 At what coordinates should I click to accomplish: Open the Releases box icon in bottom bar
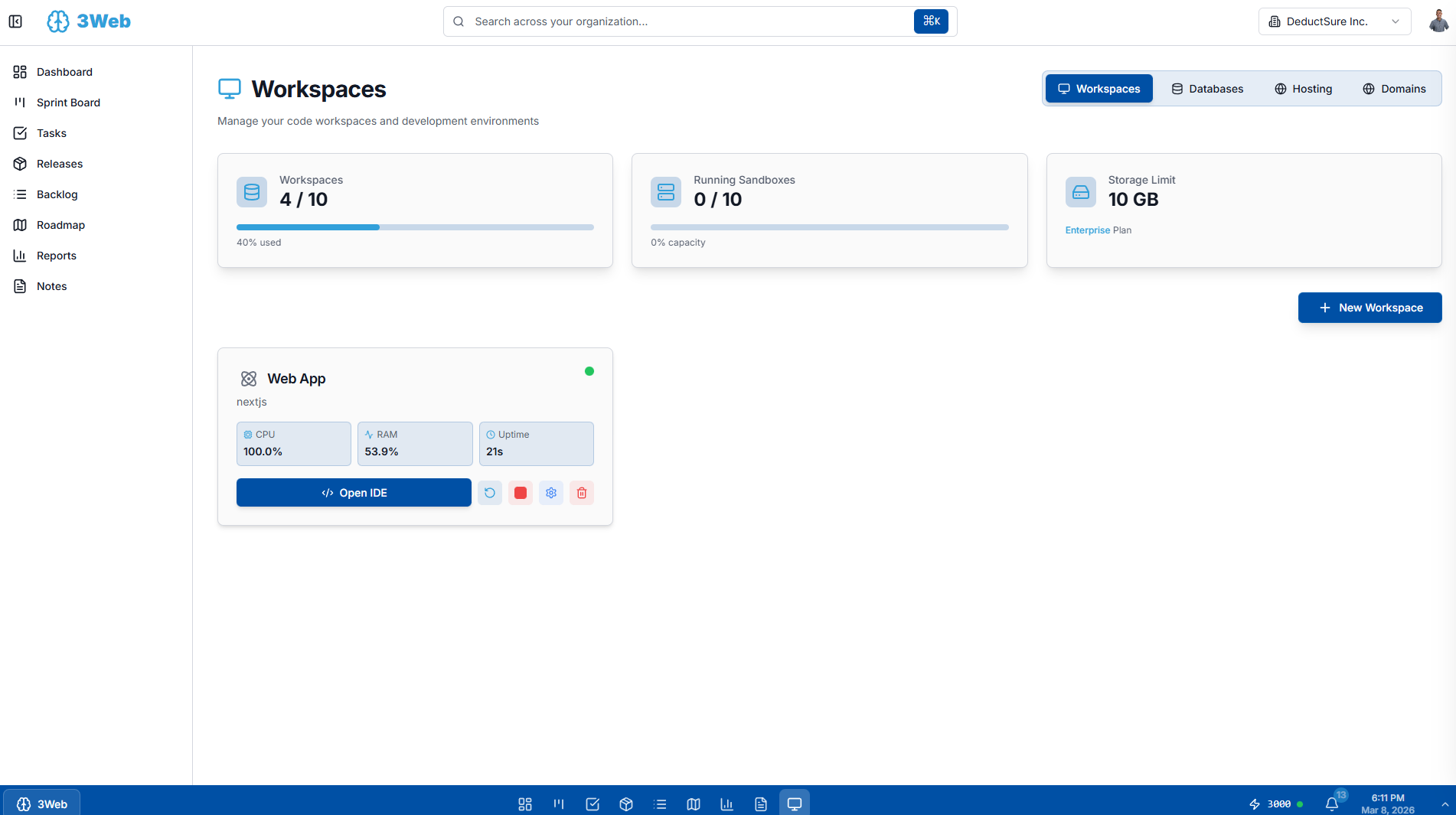[626, 804]
